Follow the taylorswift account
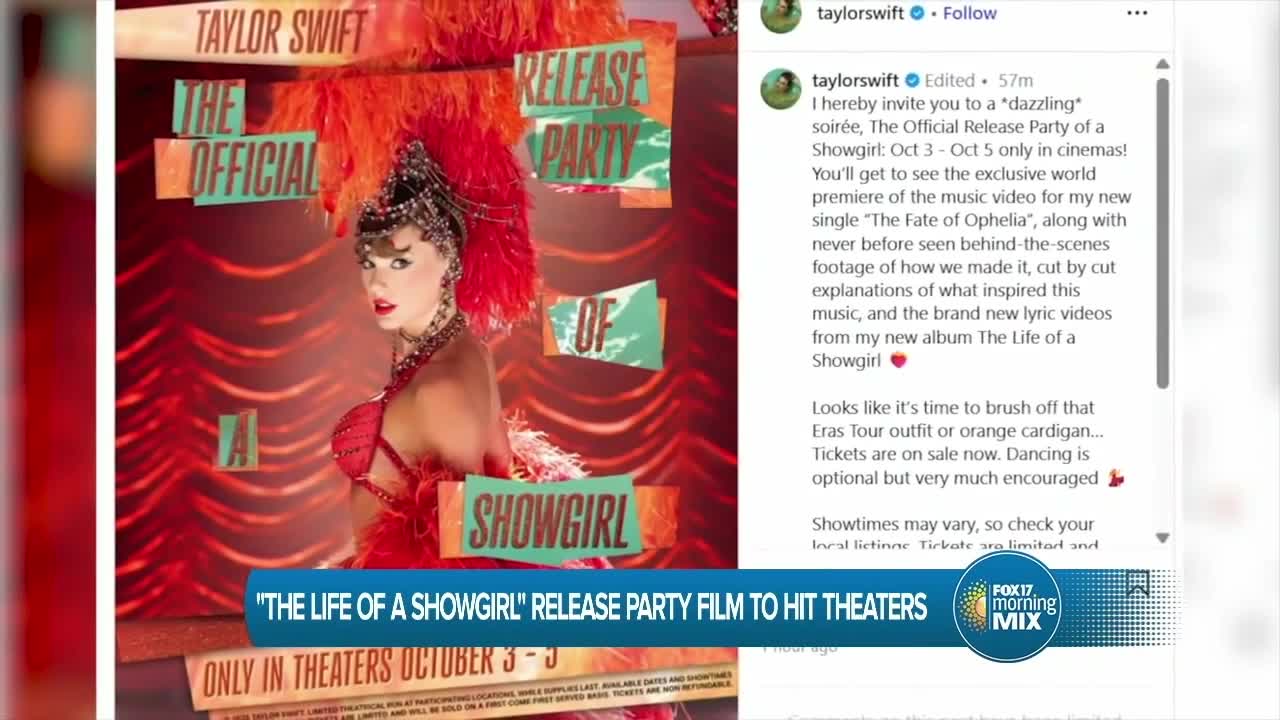The image size is (1280, 720). click(x=970, y=13)
